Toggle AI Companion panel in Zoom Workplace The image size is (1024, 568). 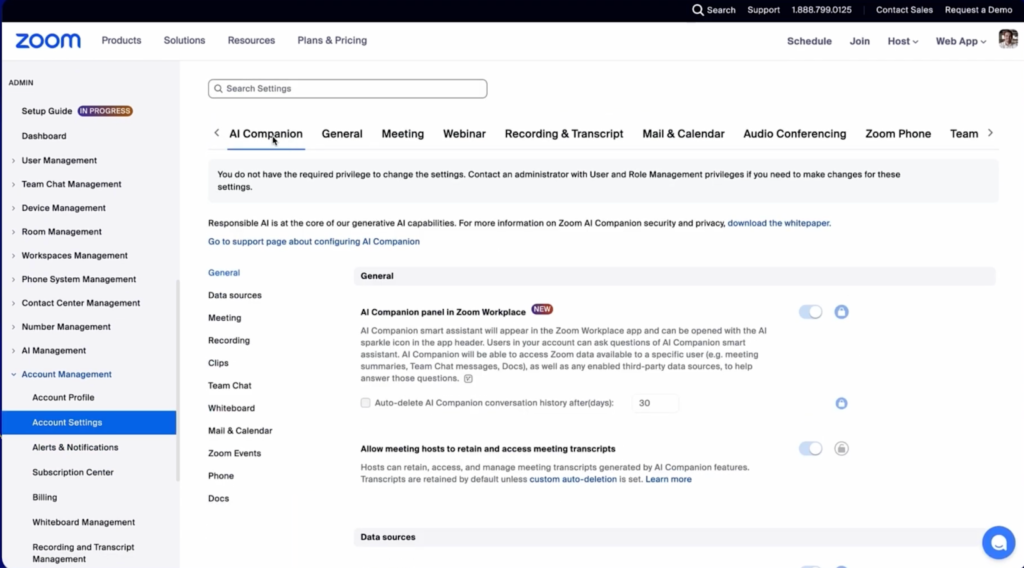click(810, 312)
